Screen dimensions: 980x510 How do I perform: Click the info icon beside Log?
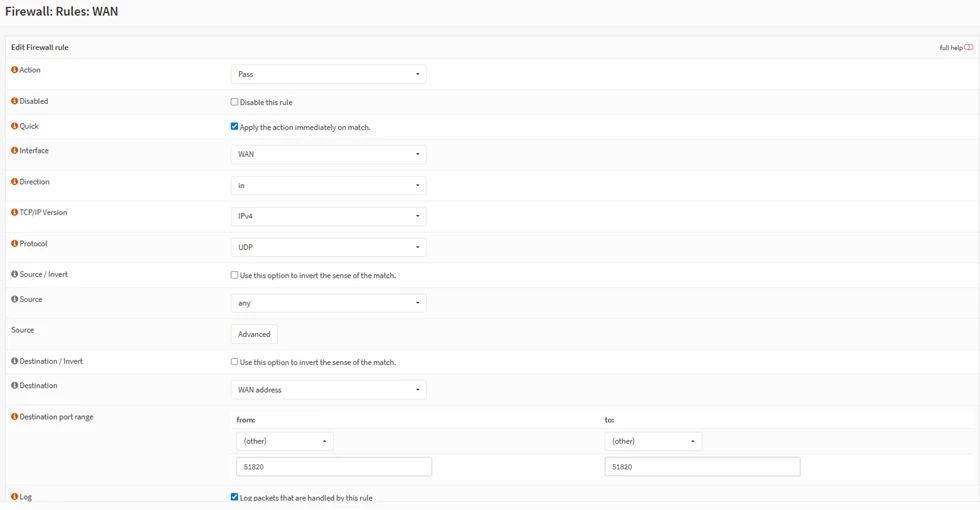15,497
